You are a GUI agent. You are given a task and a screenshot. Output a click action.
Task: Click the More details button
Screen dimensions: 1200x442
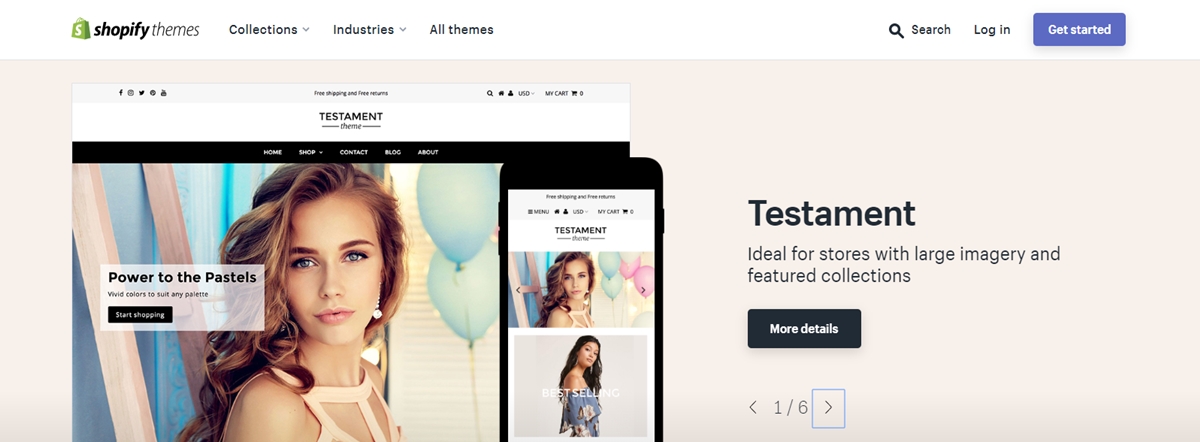(804, 328)
